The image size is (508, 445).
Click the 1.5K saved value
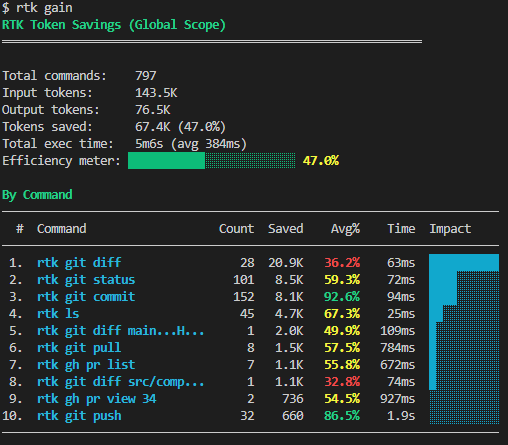[x=289, y=348]
